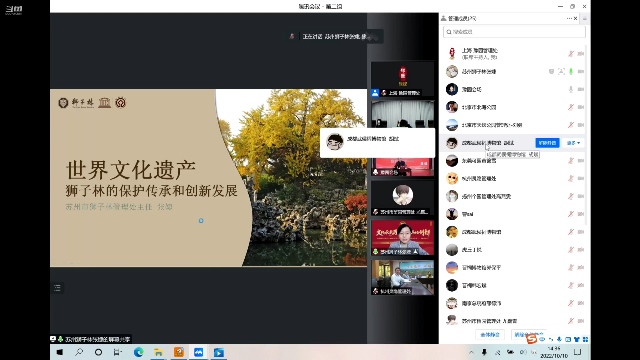Click the Sogou S input method logo
640x360 pixels.
pyautogui.click(x=531, y=339)
